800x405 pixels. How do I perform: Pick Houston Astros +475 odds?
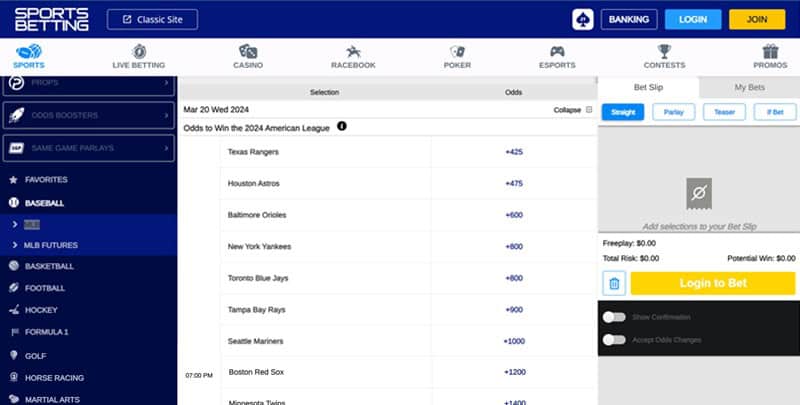click(x=514, y=183)
